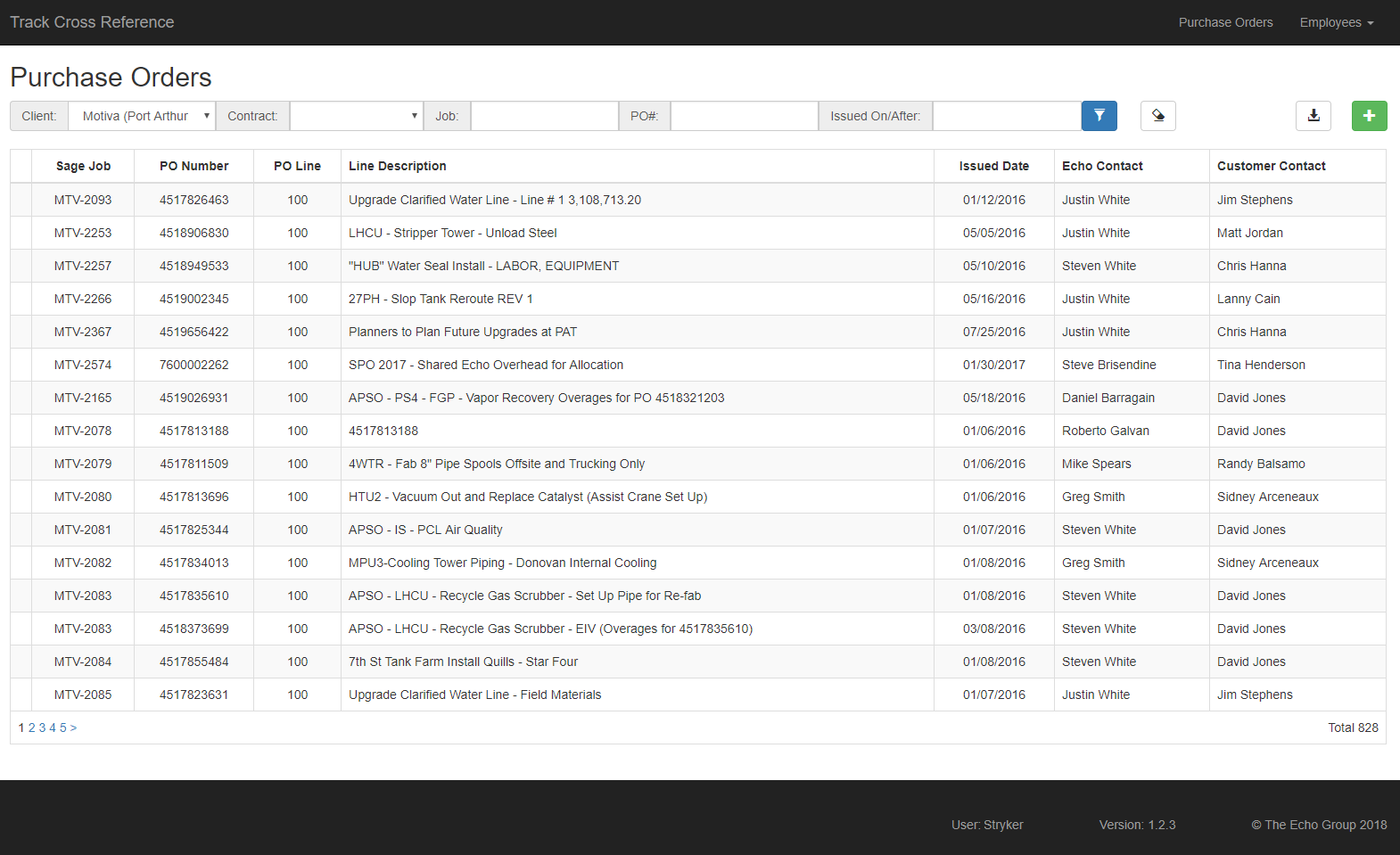The image size is (1400, 855).
Task: Open the "HUB" Water Seal Install description
Action: pyautogui.click(x=483, y=266)
